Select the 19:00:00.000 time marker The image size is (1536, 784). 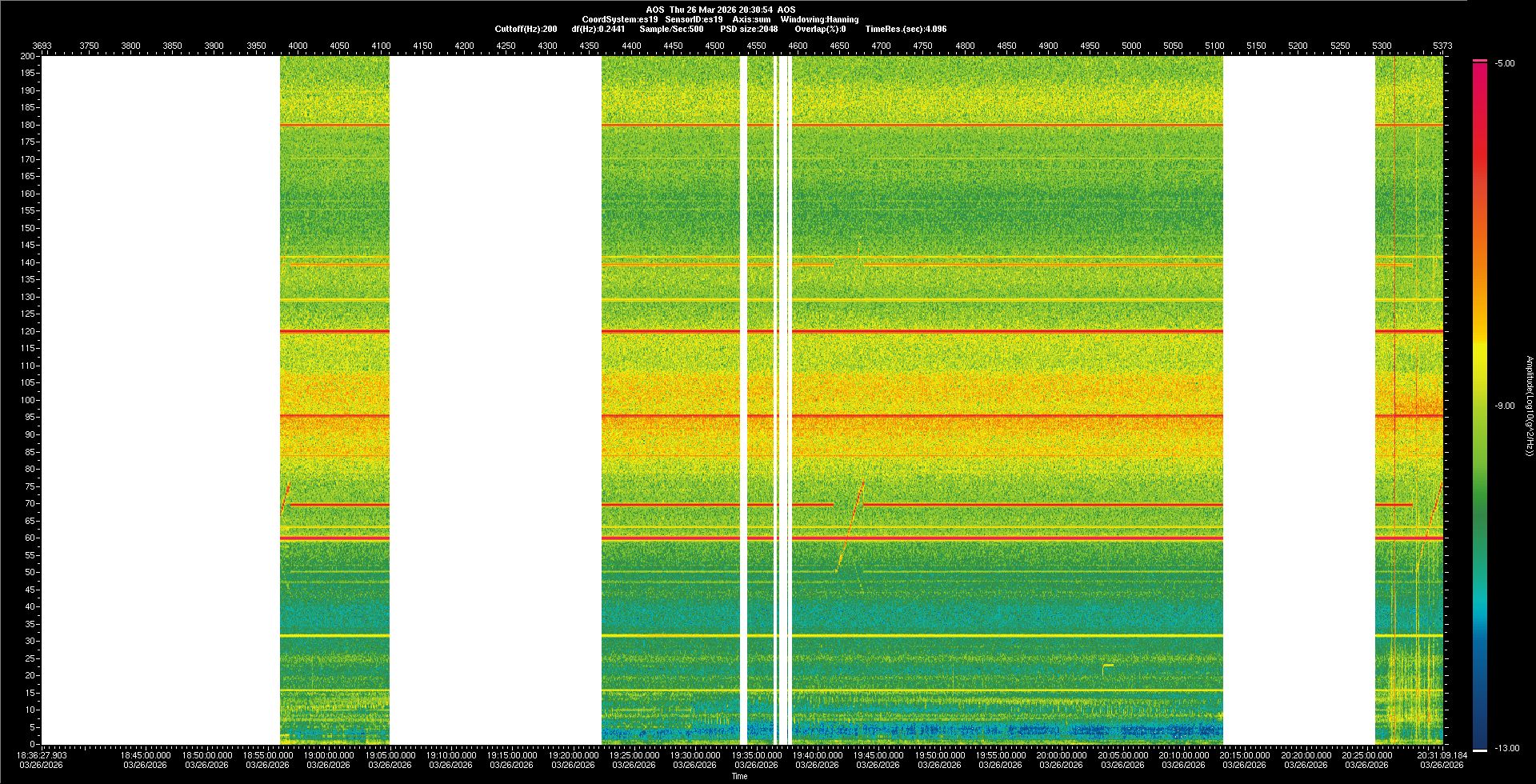click(x=328, y=755)
